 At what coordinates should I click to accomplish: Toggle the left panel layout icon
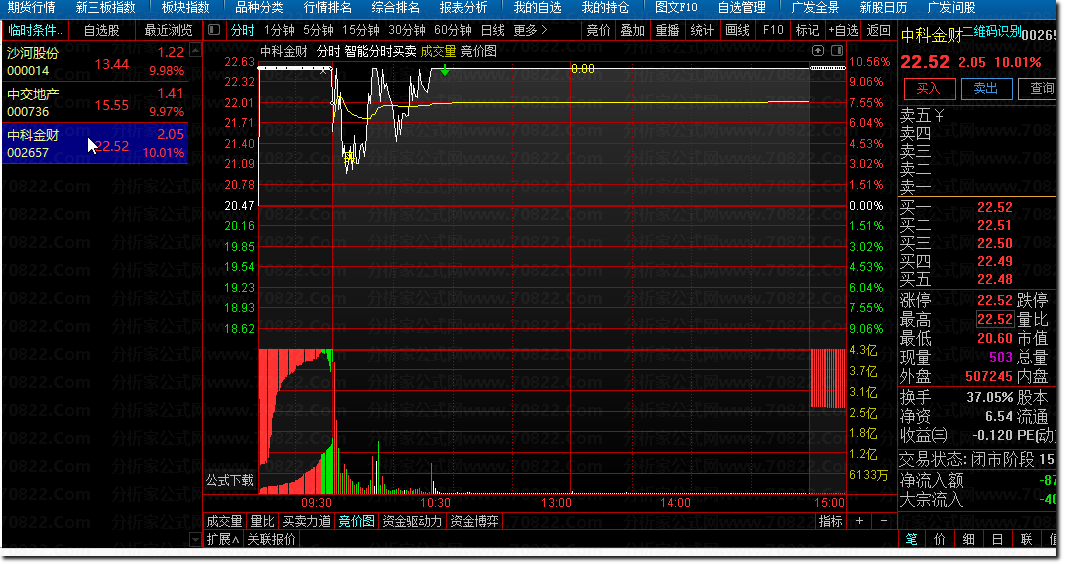coord(214,30)
